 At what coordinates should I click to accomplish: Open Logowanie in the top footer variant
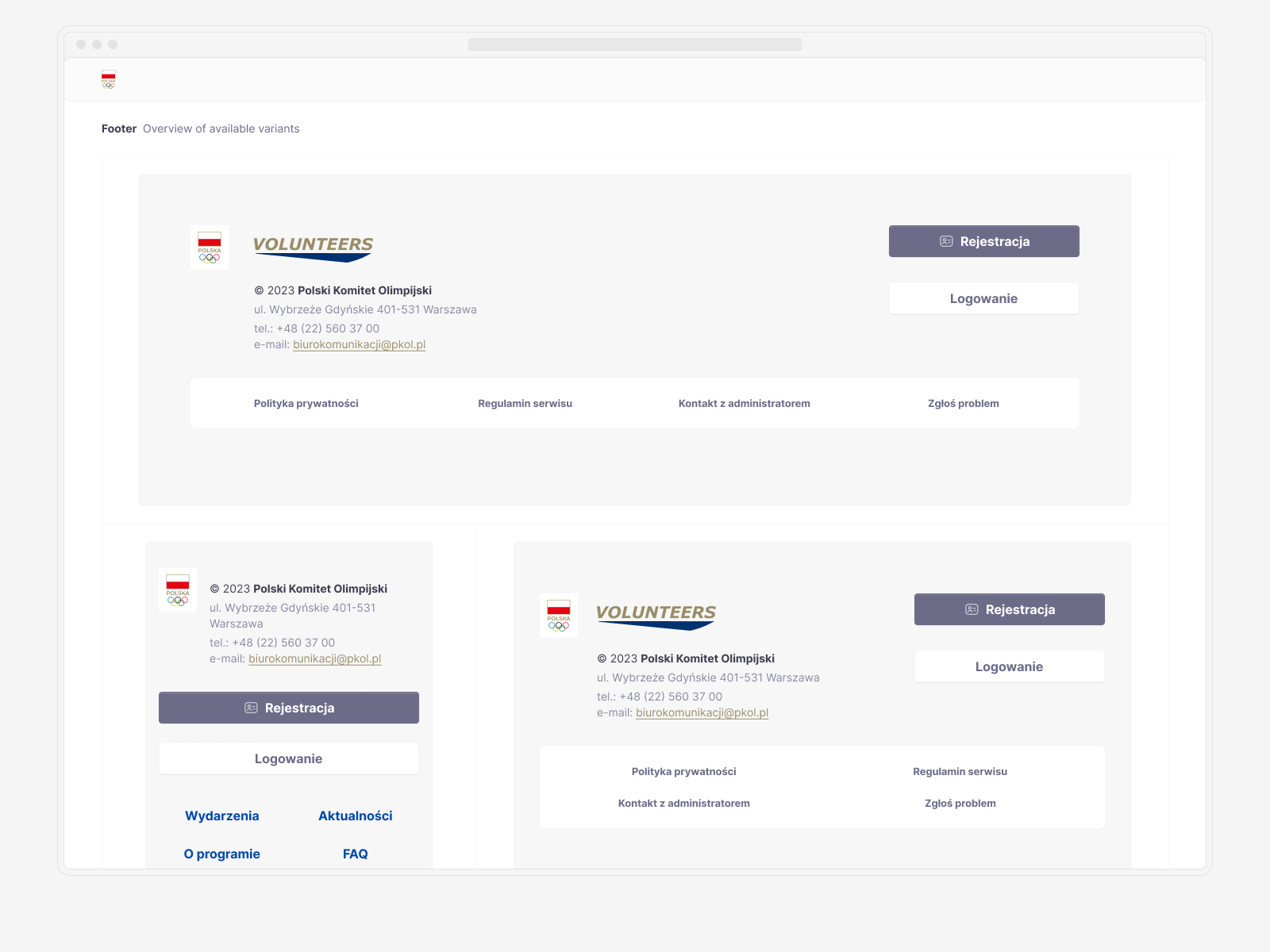click(x=984, y=298)
